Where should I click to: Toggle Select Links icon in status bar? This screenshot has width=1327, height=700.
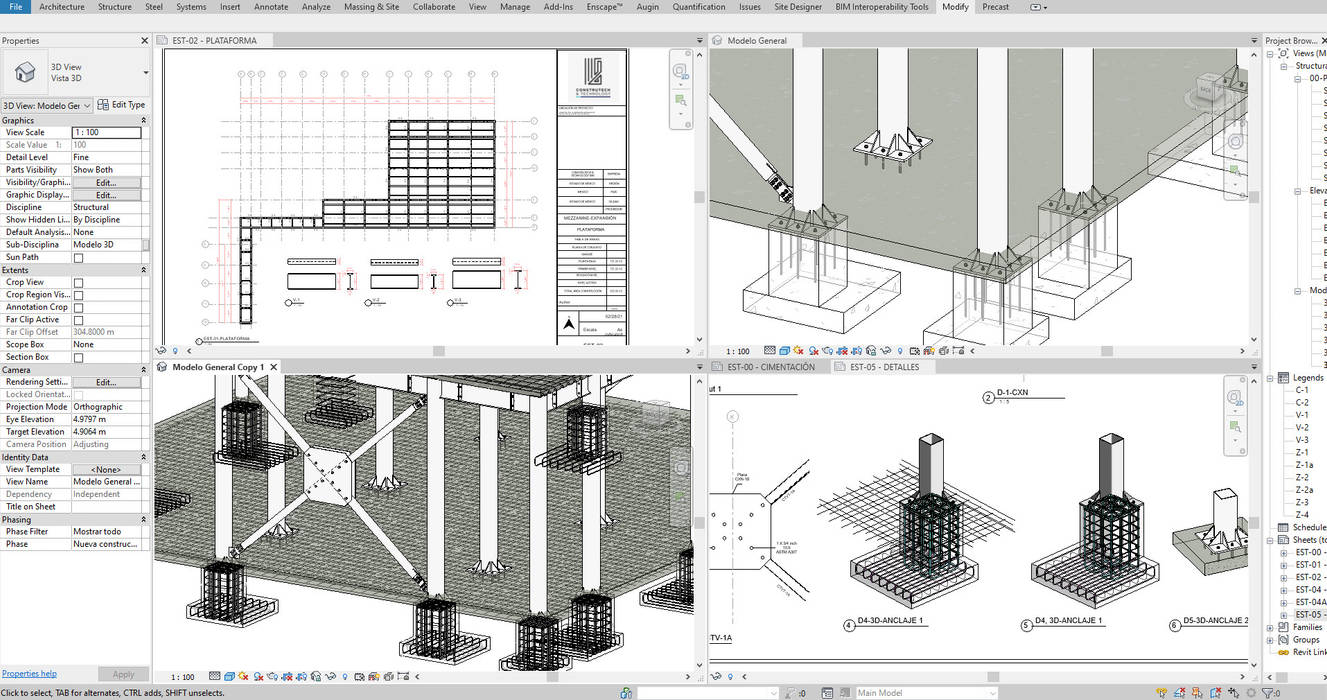[x=1161, y=692]
